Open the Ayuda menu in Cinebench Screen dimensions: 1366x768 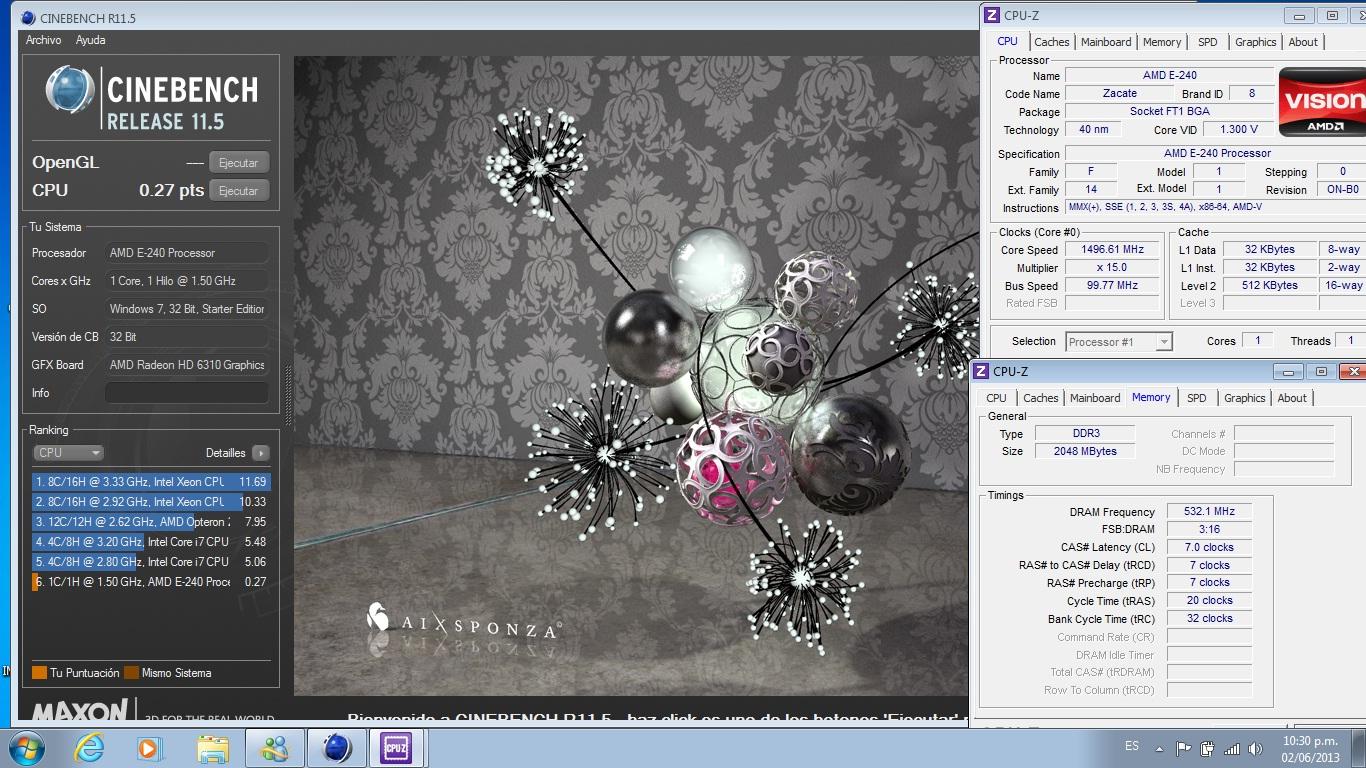[x=91, y=40]
